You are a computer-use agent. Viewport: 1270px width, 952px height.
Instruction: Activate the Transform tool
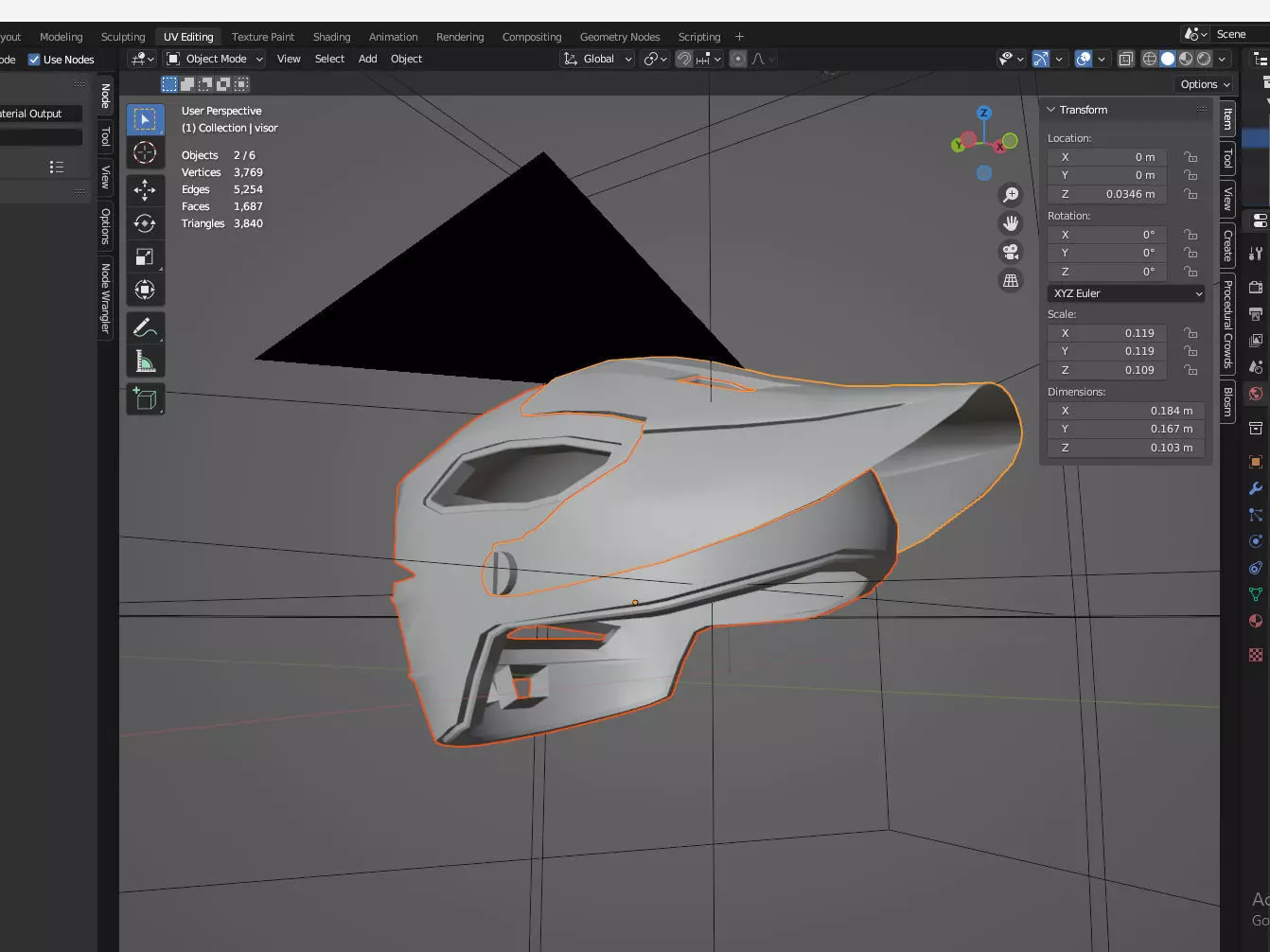click(x=145, y=290)
